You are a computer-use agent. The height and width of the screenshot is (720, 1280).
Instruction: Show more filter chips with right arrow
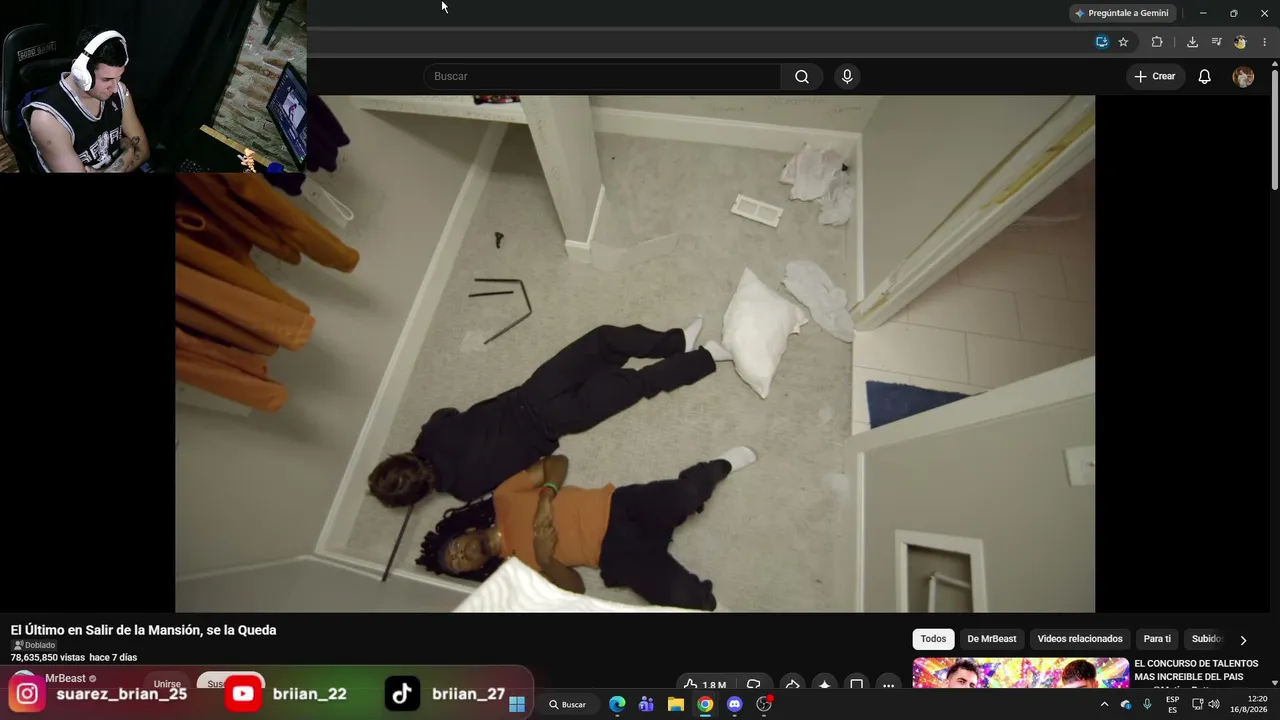(x=1243, y=640)
